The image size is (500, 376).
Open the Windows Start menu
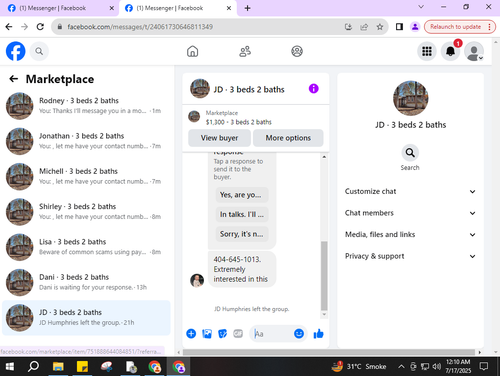click(10, 367)
